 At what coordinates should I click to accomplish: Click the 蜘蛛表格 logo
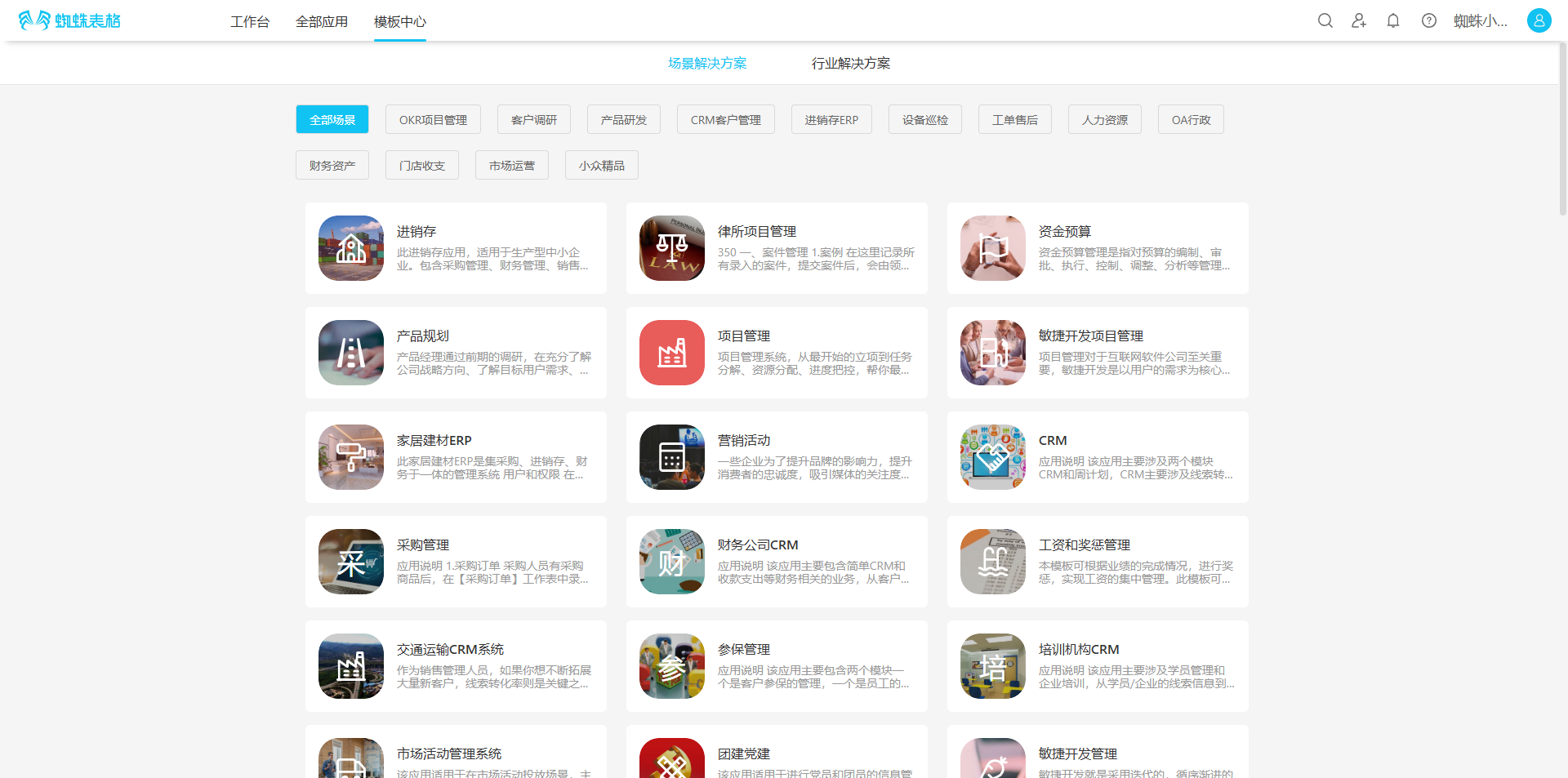click(69, 20)
